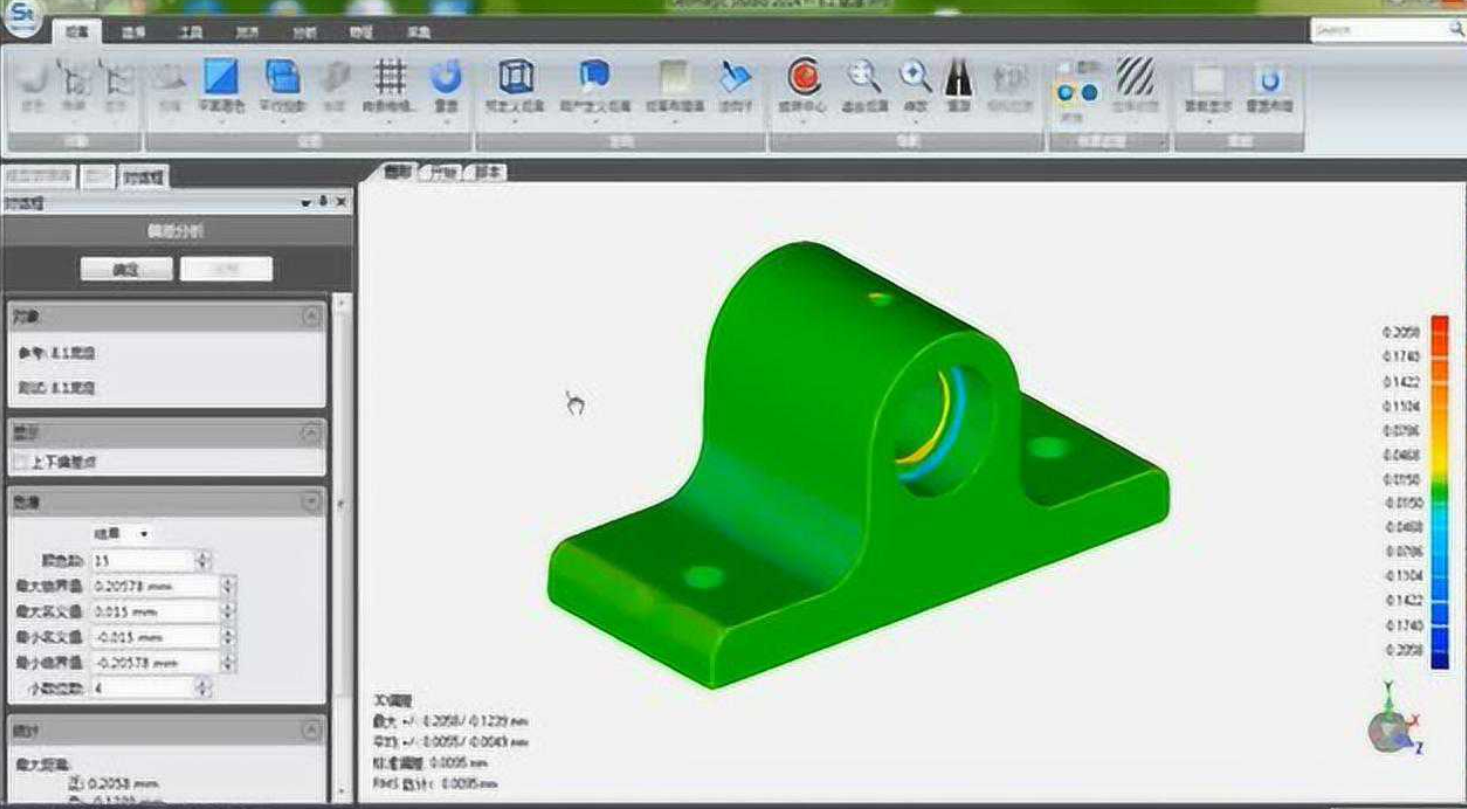
Task: Open the 工具 ribbon tab
Action: (190, 32)
